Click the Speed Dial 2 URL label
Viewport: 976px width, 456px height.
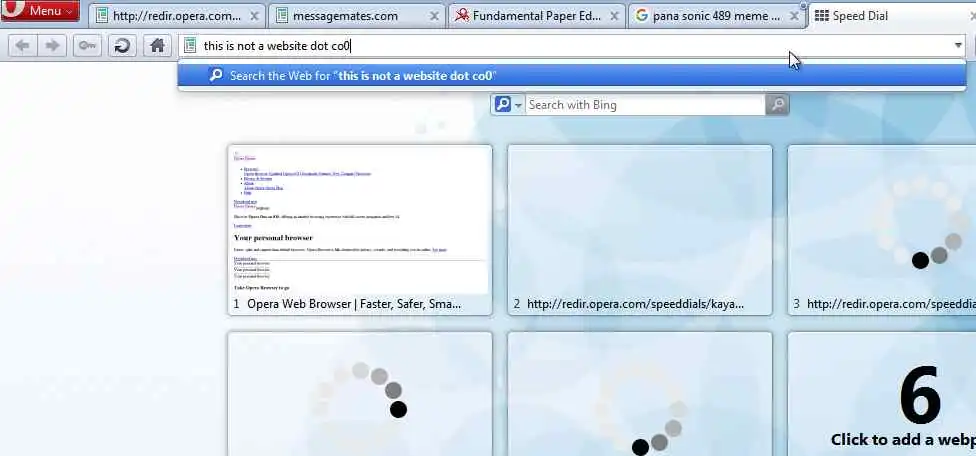pyautogui.click(x=636, y=304)
